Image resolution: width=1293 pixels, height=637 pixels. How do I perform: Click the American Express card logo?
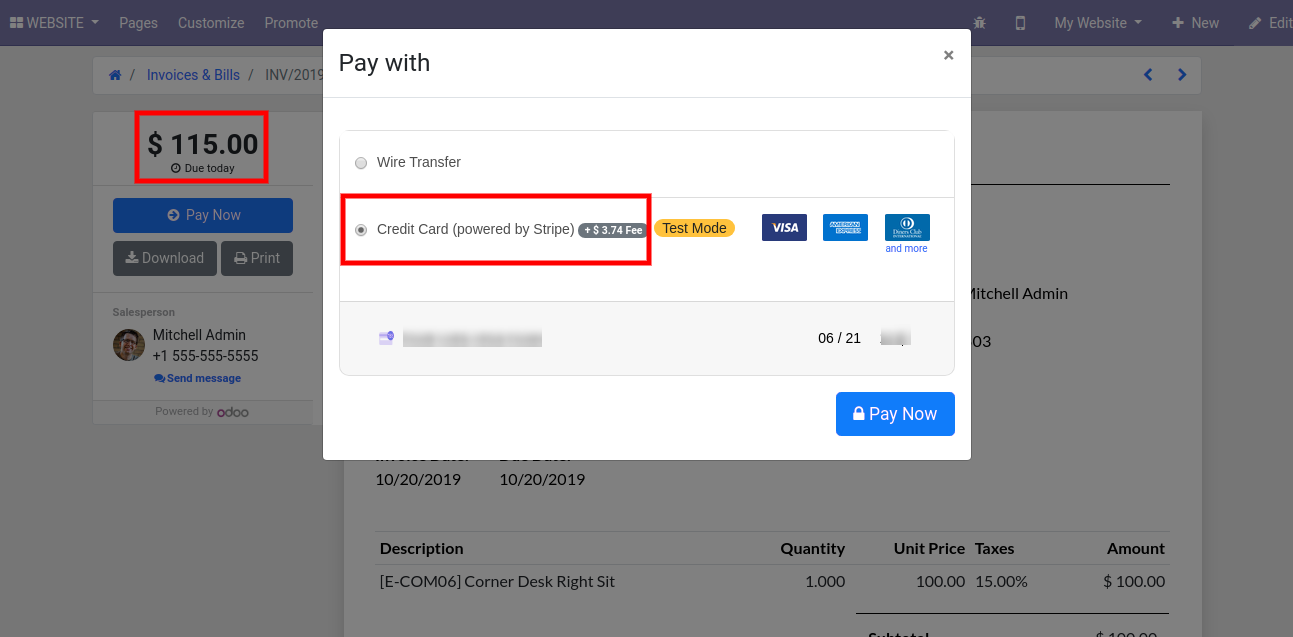pyautogui.click(x=845, y=228)
